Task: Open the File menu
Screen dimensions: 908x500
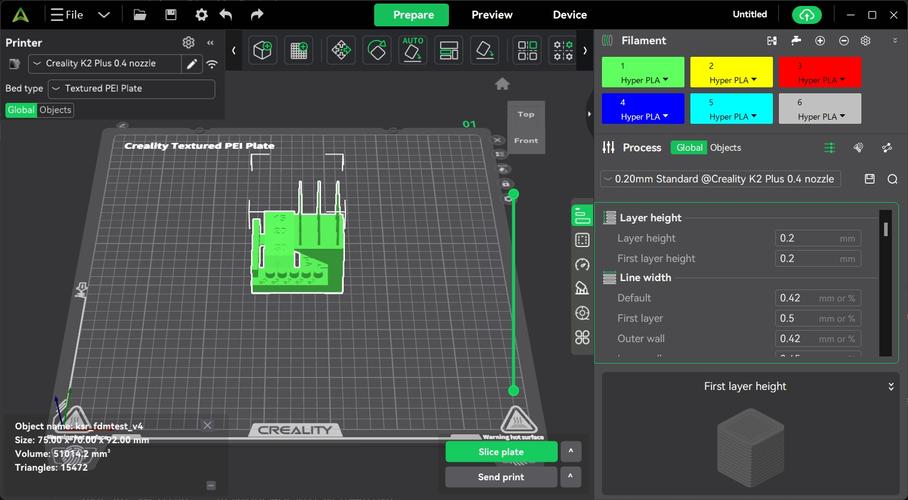Action: coord(67,15)
